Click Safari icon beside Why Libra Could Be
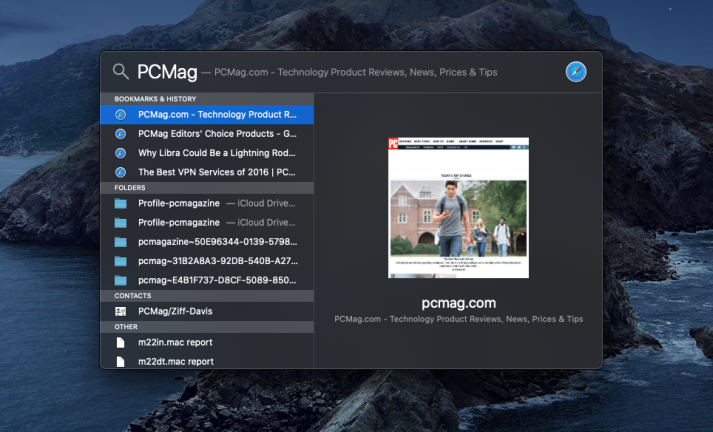The width and height of the screenshot is (713, 432). tap(121, 153)
